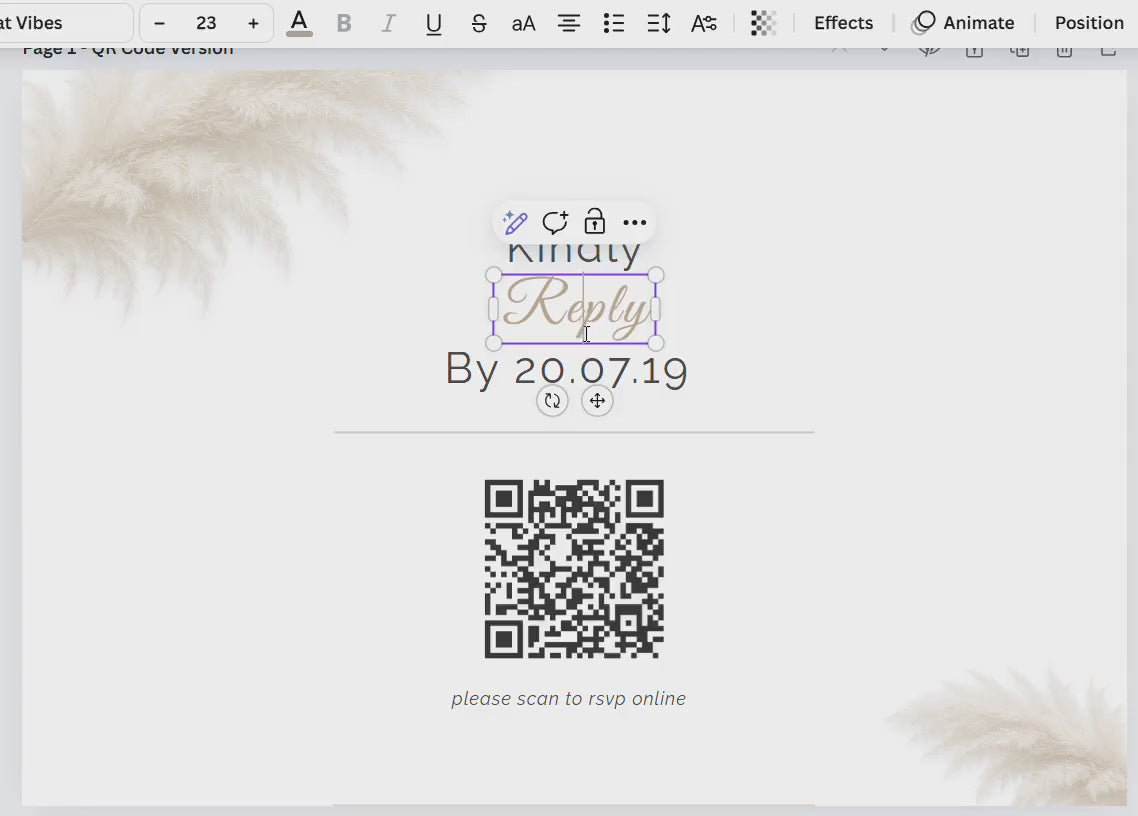Toggle italic formatting
This screenshot has height=816, width=1138.
pos(389,23)
